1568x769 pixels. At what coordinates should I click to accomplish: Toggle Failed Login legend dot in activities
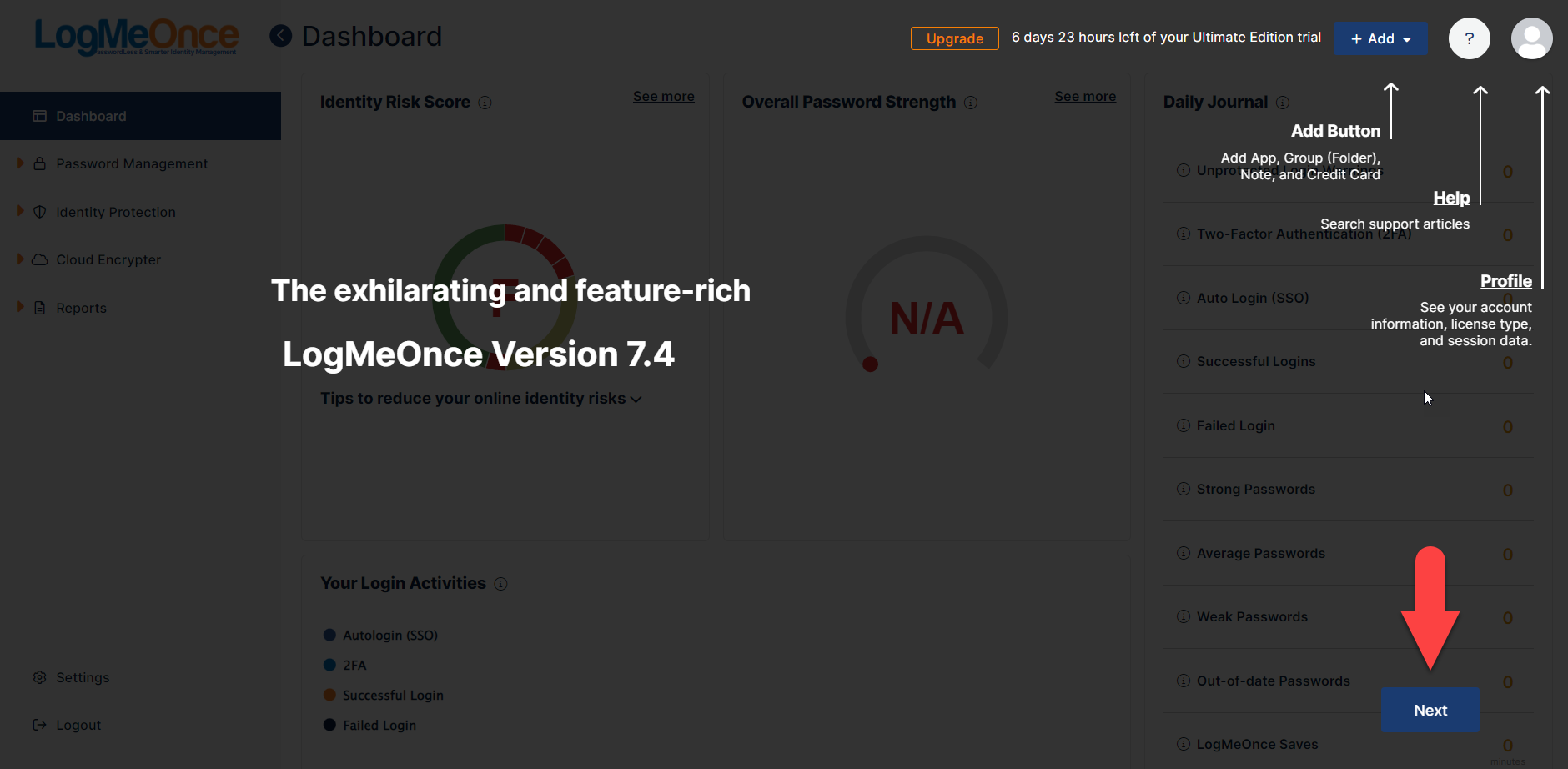click(x=329, y=725)
